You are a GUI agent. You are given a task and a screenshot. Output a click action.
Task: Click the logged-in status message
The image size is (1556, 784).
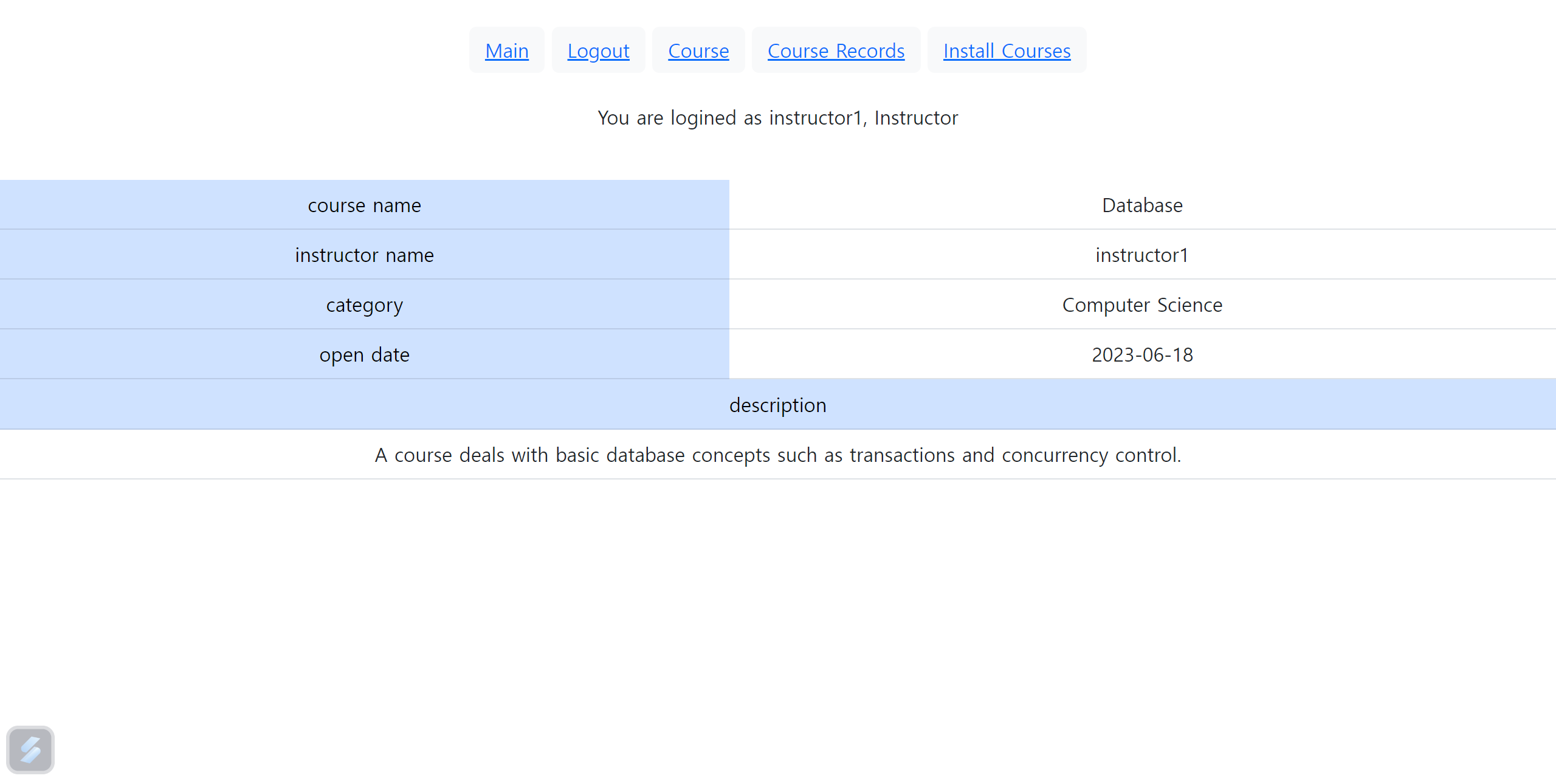pos(777,118)
